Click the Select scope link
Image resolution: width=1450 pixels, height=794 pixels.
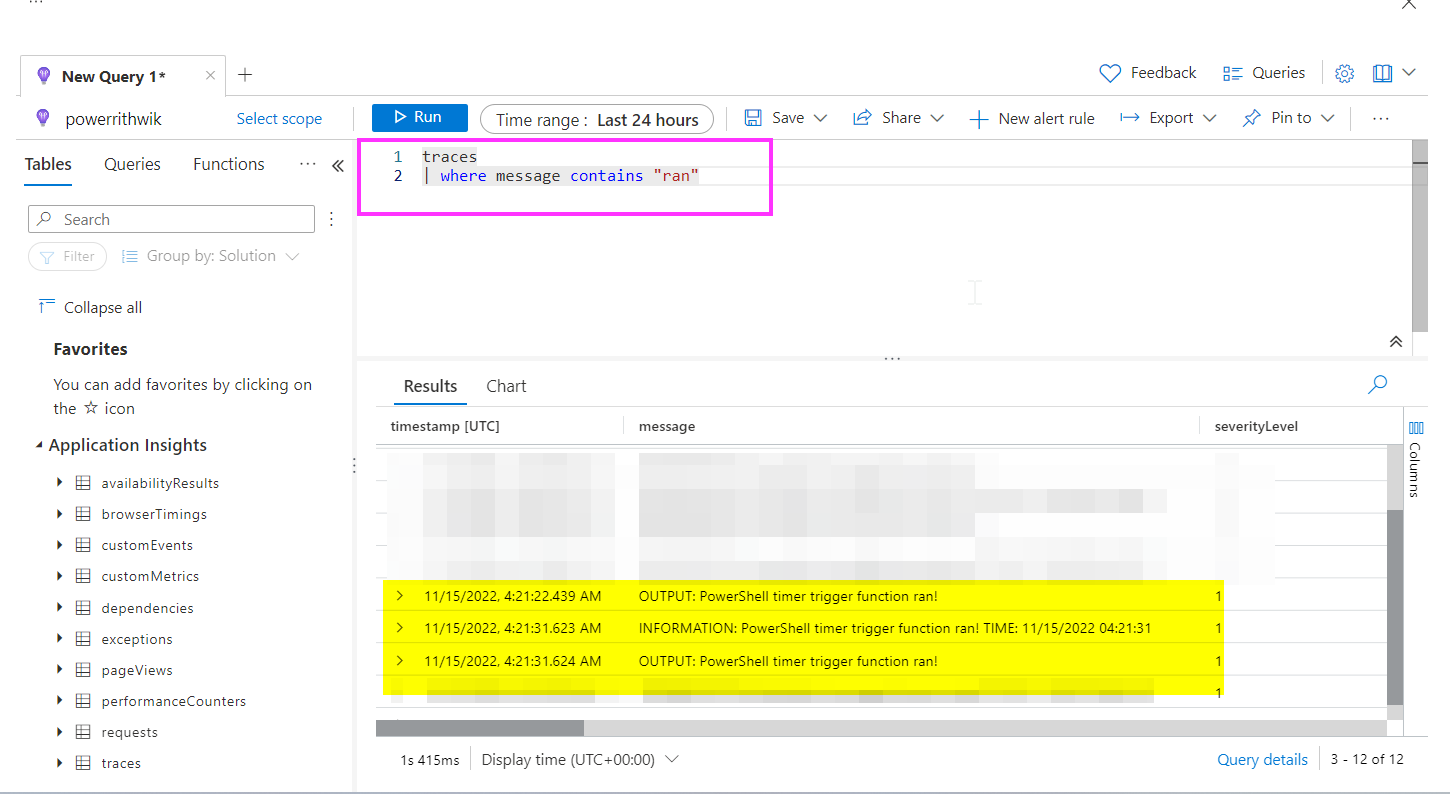pyautogui.click(x=279, y=119)
